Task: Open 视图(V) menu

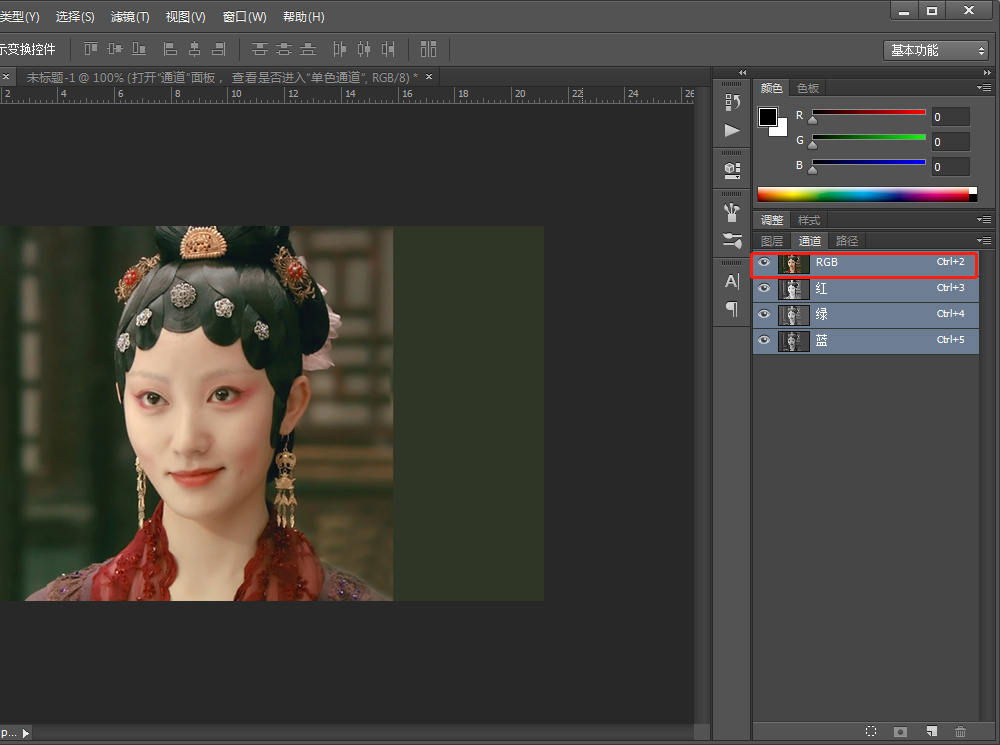Action: 185,17
